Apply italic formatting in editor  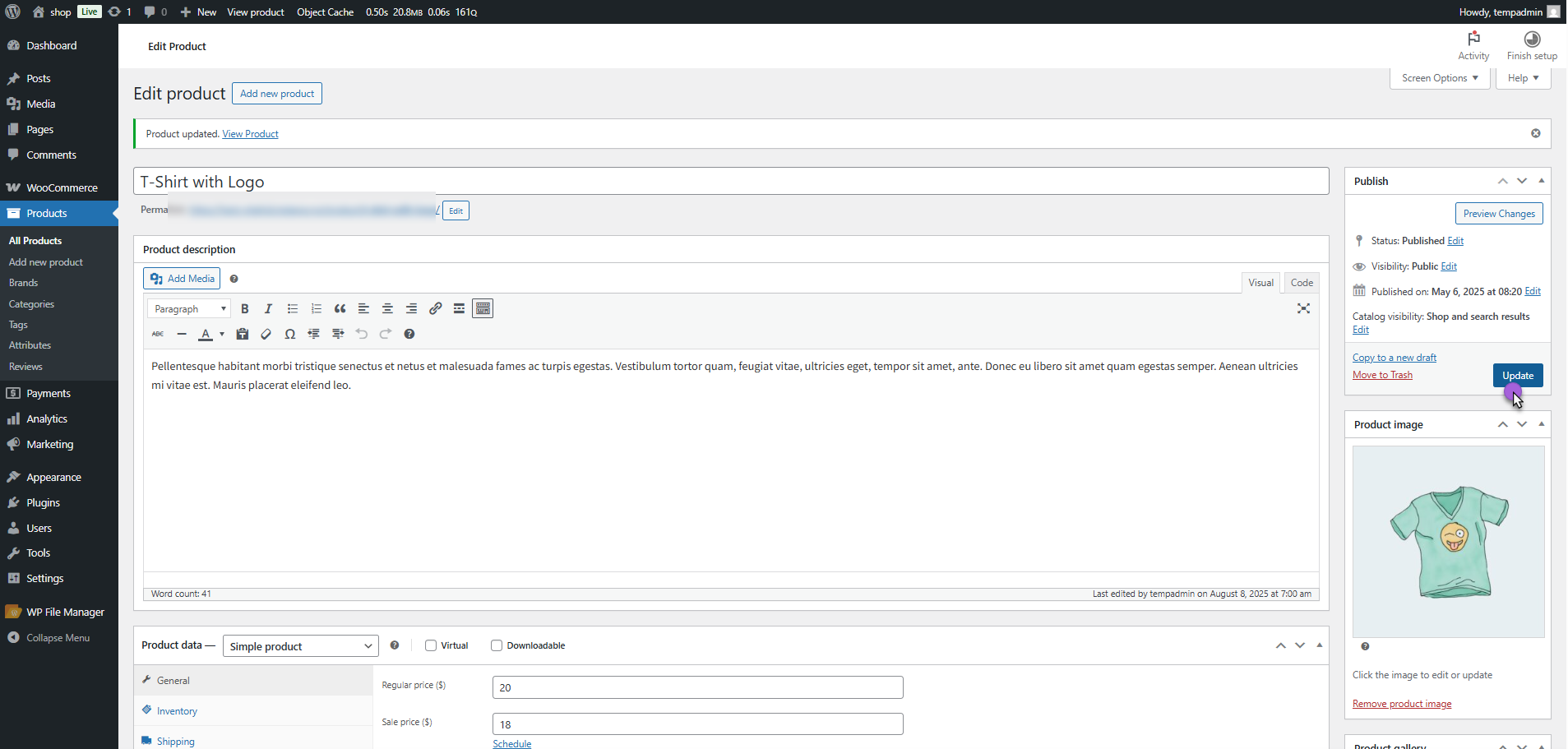point(268,309)
